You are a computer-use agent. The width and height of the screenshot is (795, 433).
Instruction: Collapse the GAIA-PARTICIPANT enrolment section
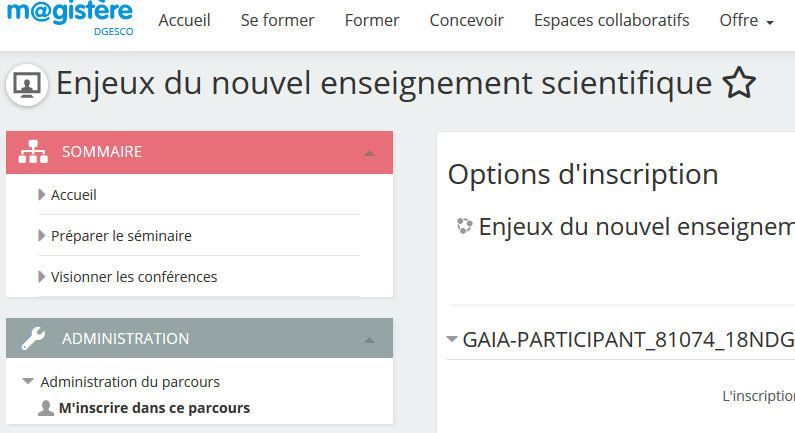tap(453, 339)
